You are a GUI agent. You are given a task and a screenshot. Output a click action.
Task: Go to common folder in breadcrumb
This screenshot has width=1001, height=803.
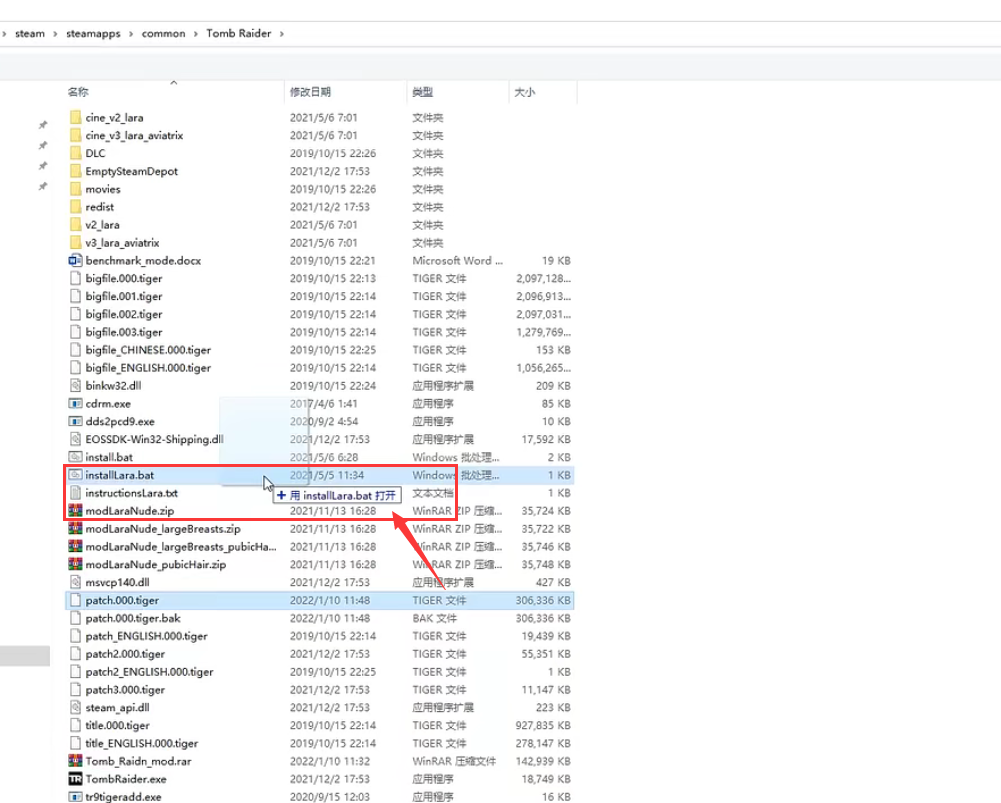[x=163, y=33]
